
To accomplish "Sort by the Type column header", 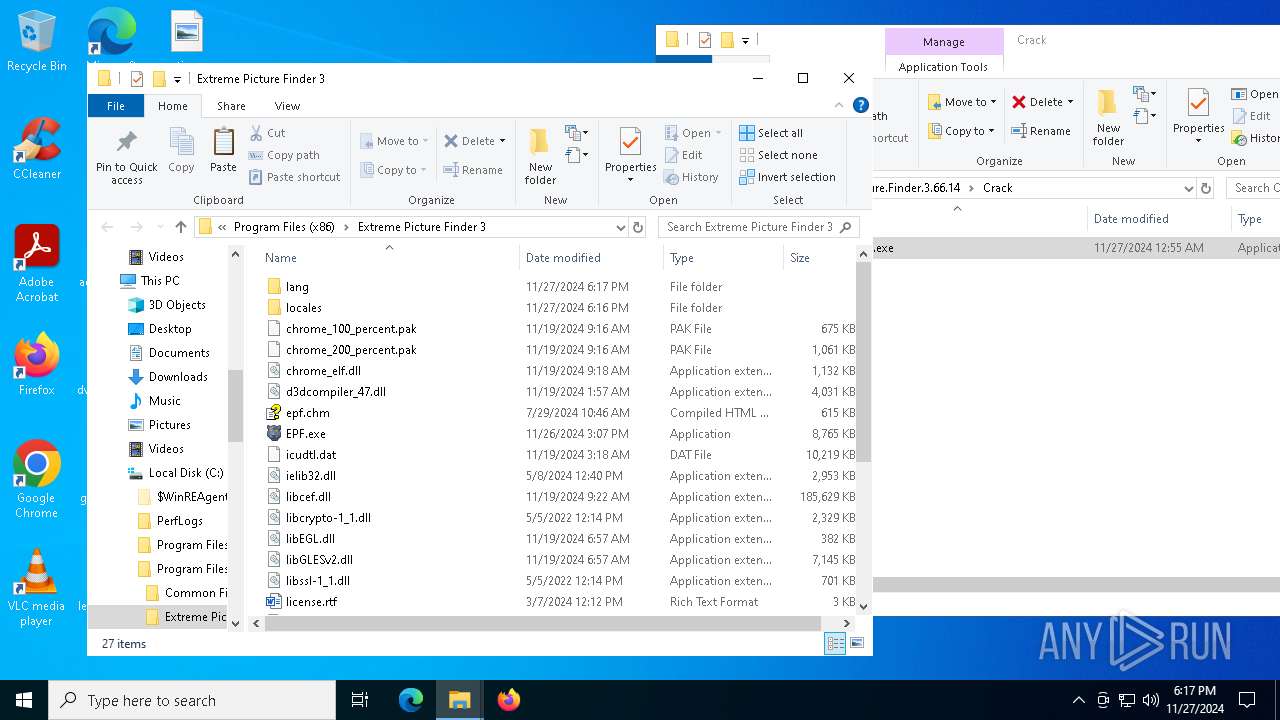I will 723,258.
